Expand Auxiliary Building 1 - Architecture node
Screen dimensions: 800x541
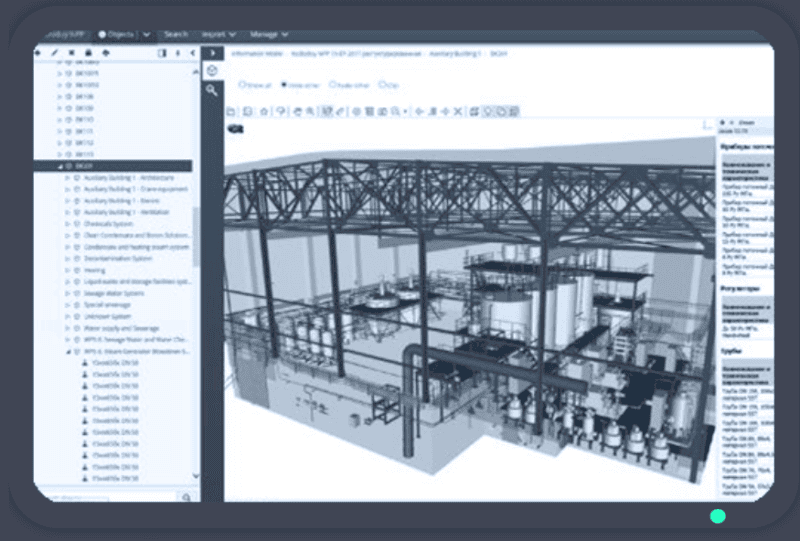67,178
